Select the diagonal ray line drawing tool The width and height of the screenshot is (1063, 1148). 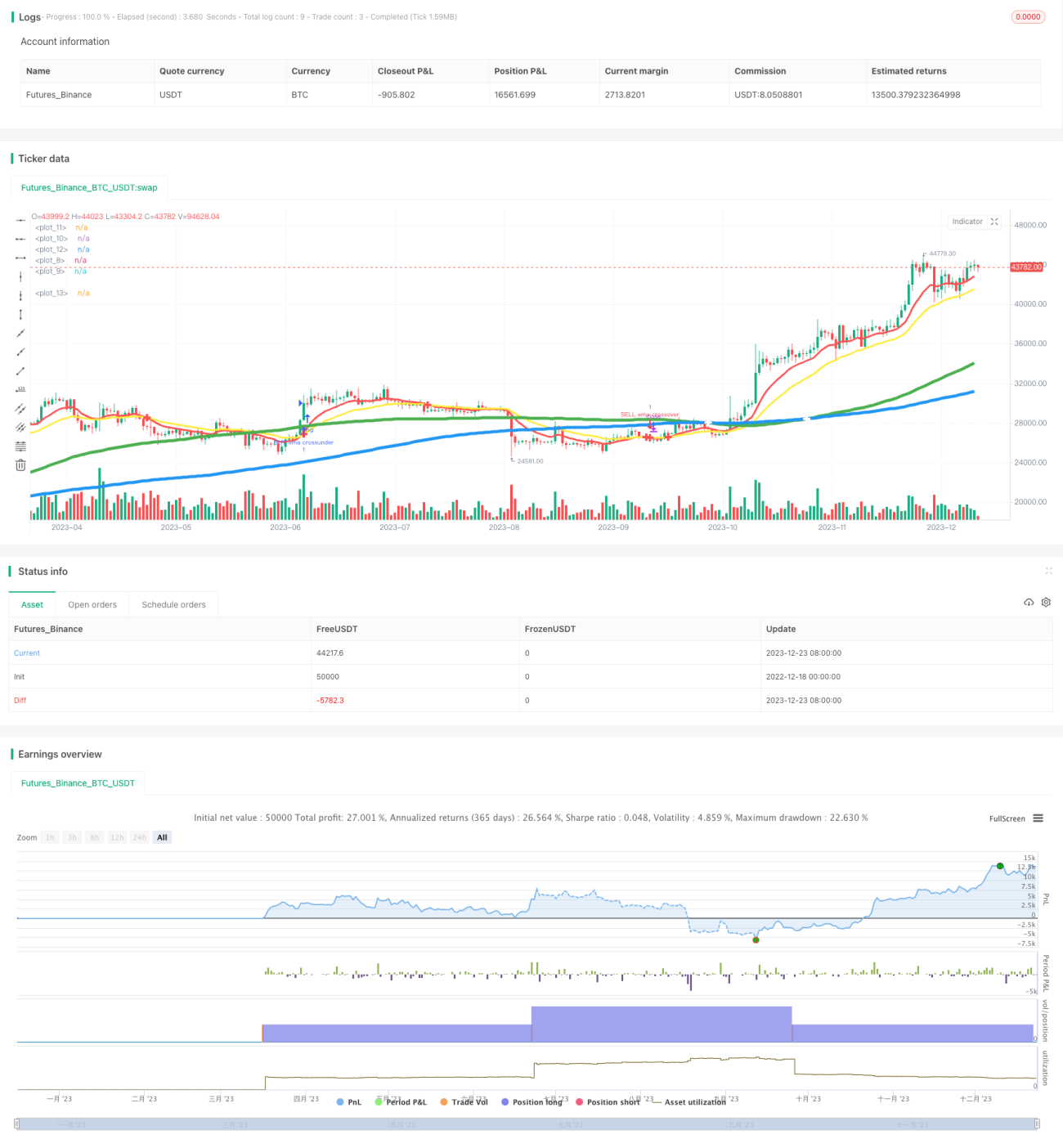pos(20,352)
